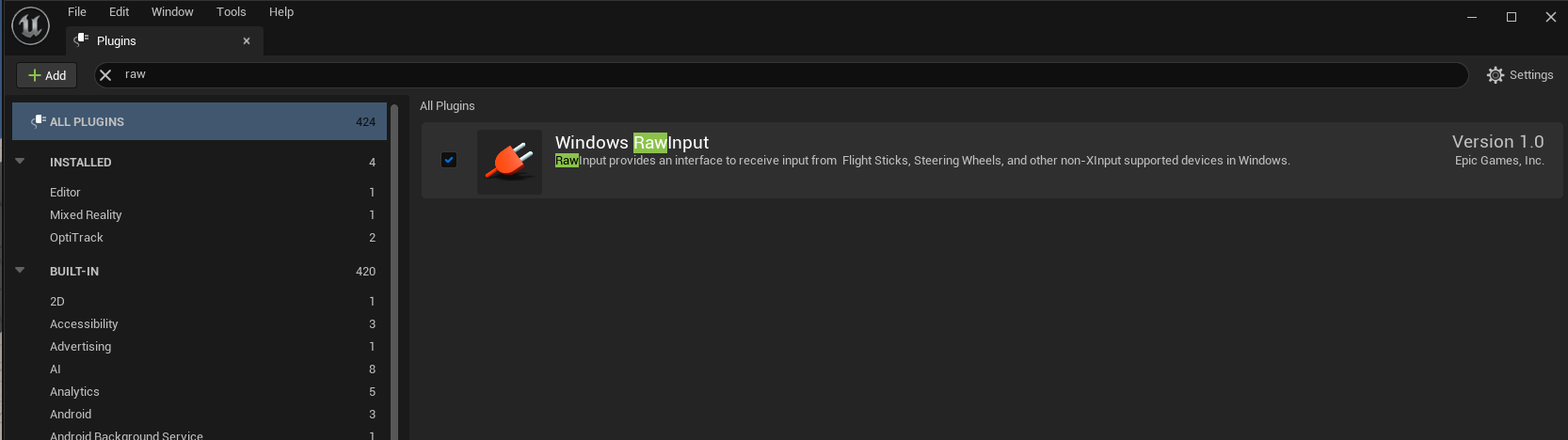Collapse the Installed category section

pyautogui.click(x=20, y=162)
